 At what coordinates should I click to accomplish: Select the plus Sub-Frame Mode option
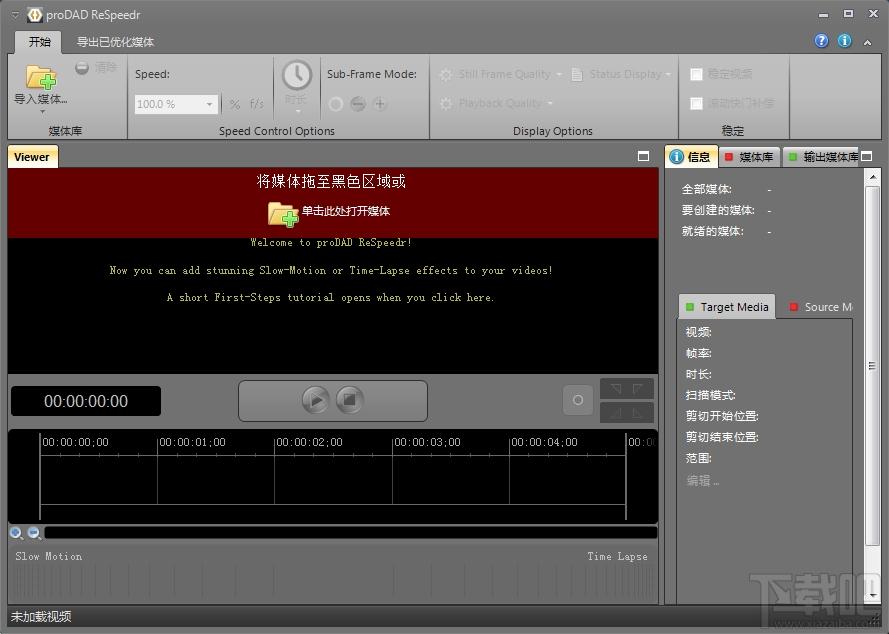click(x=380, y=104)
